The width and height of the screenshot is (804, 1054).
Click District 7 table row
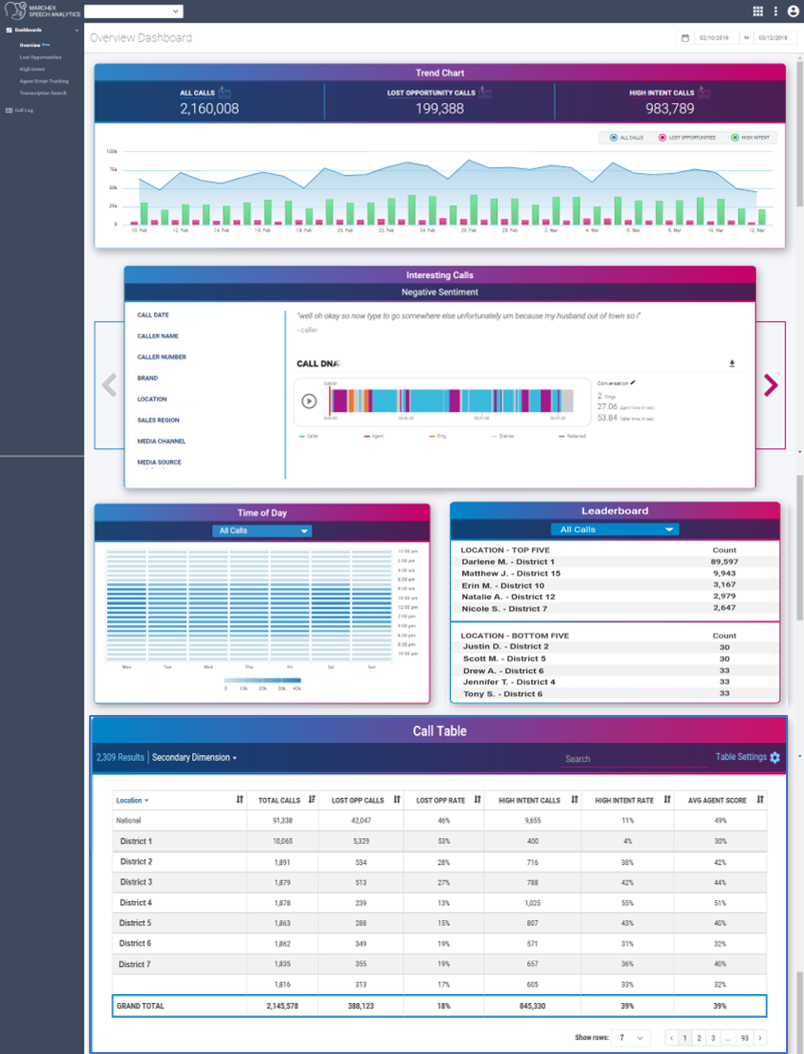point(440,964)
